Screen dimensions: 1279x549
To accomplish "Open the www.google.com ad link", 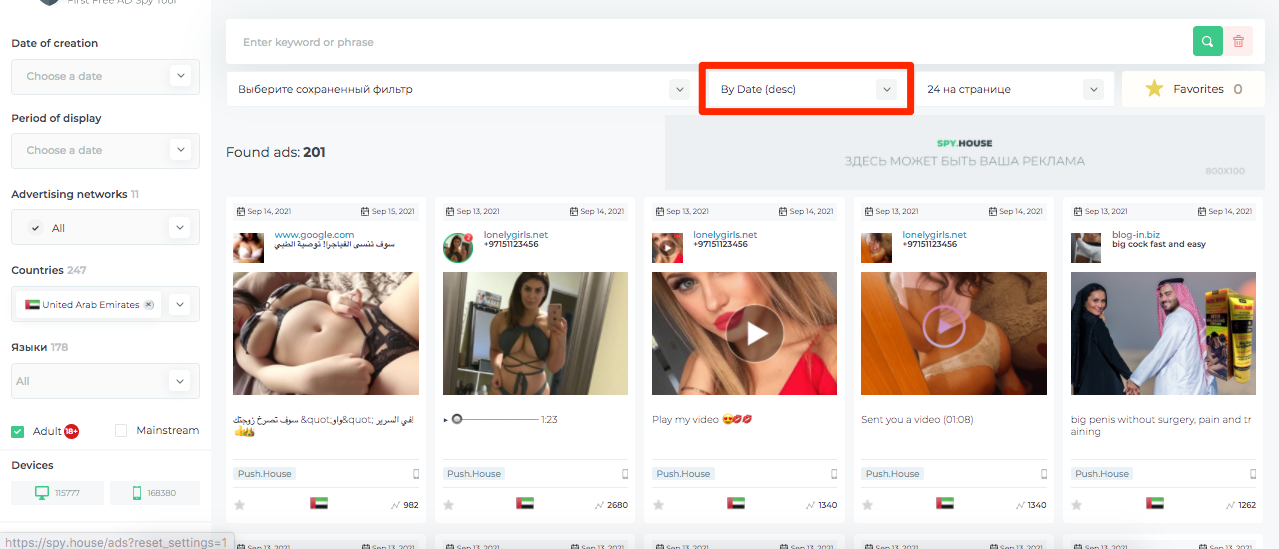I will [x=314, y=235].
